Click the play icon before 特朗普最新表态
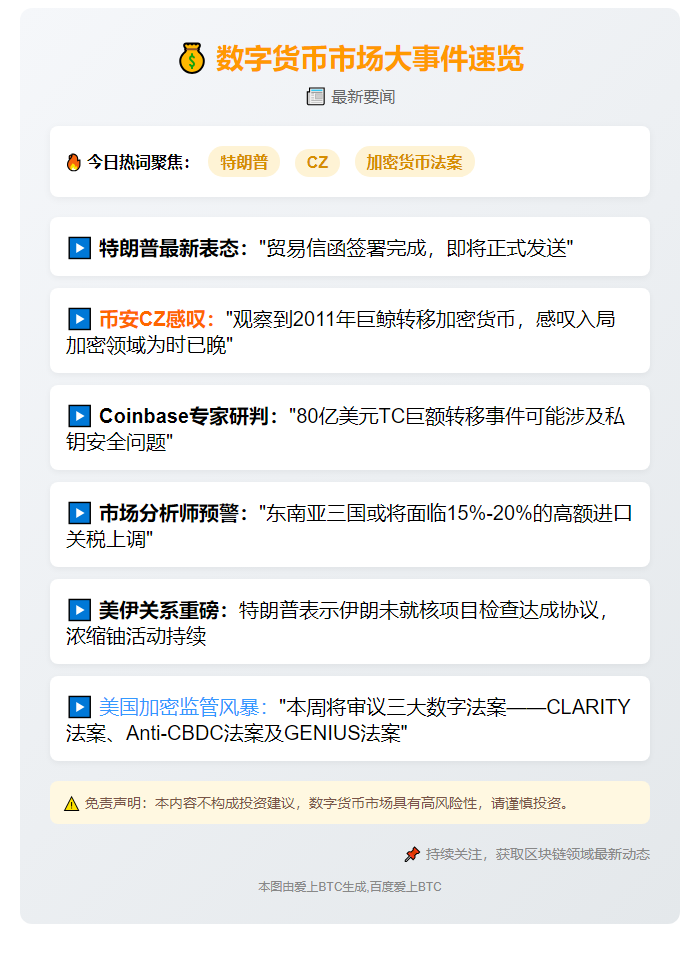The width and height of the screenshot is (700, 956). pos(79,248)
